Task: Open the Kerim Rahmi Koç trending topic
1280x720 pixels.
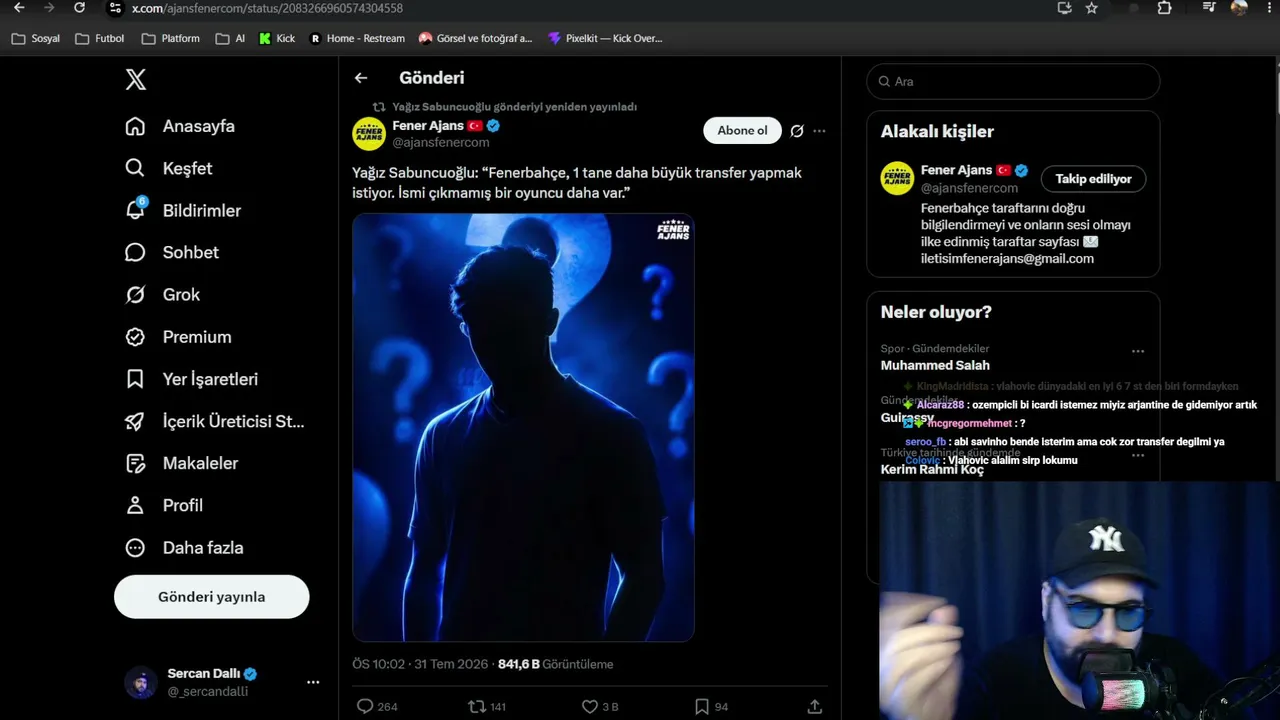Action: click(x=932, y=469)
